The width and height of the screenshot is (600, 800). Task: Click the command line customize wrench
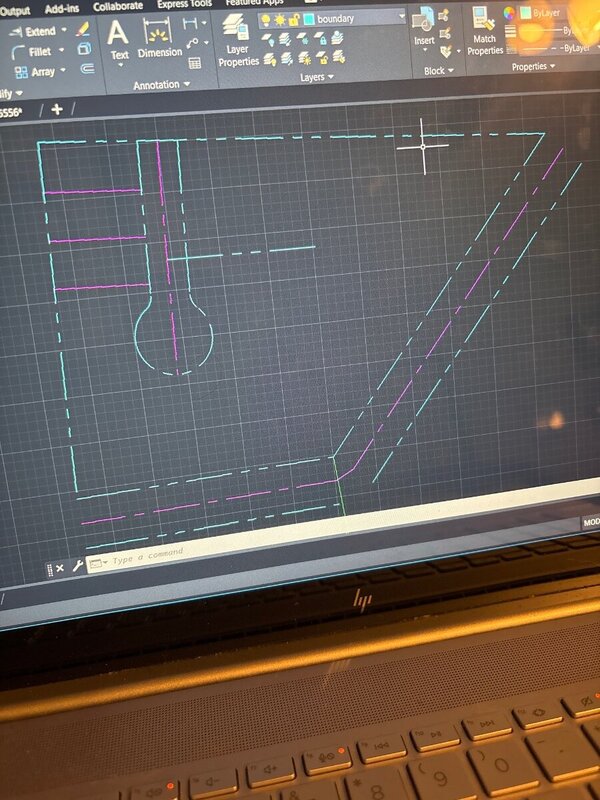coord(78,565)
